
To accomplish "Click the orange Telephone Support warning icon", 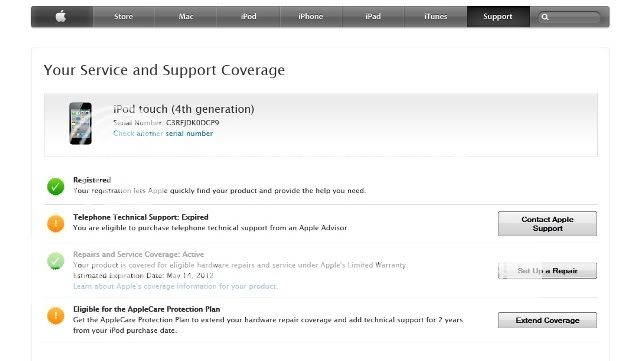I will tap(56, 223).
